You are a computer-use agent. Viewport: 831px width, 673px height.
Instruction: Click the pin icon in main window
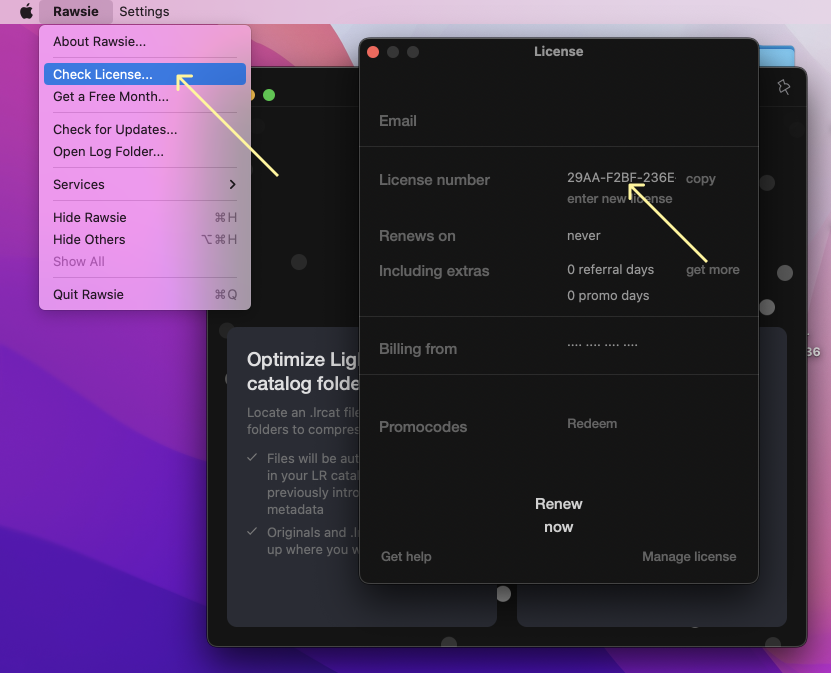coord(784,87)
